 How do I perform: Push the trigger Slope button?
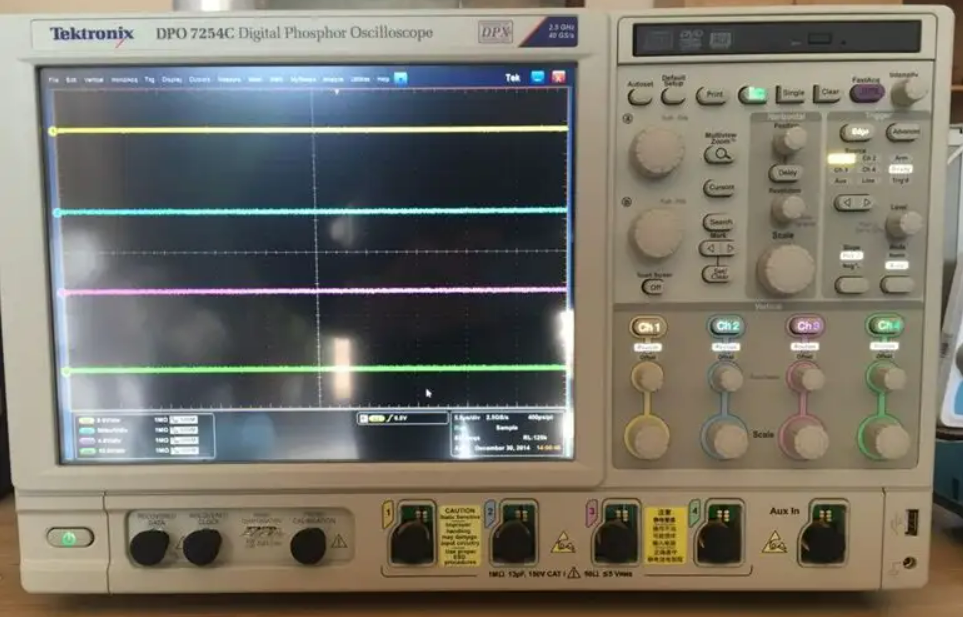point(851,285)
